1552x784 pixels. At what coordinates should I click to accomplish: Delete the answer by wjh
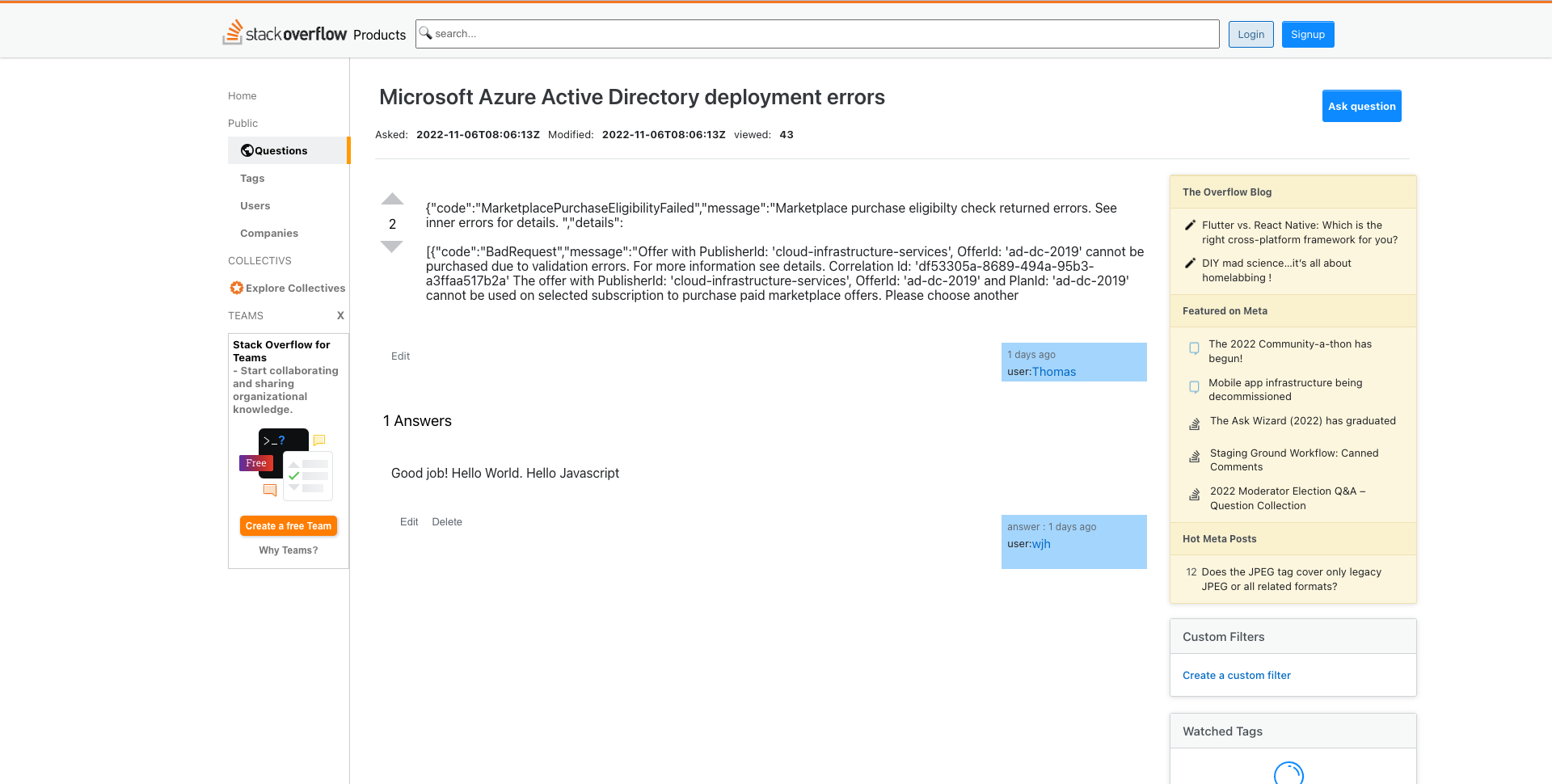447,521
